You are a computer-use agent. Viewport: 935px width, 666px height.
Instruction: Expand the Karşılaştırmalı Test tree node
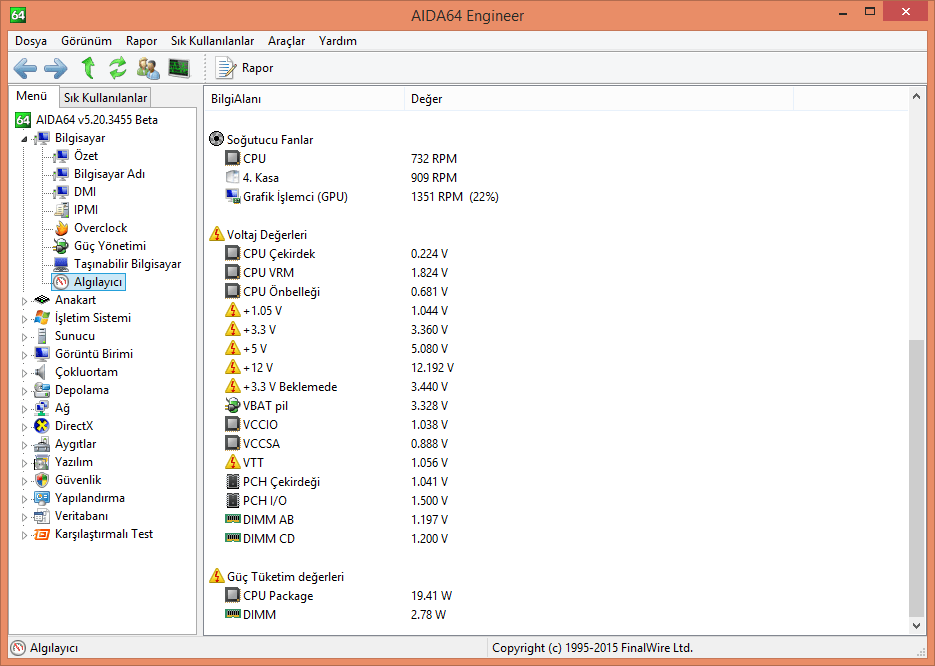click(x=24, y=535)
